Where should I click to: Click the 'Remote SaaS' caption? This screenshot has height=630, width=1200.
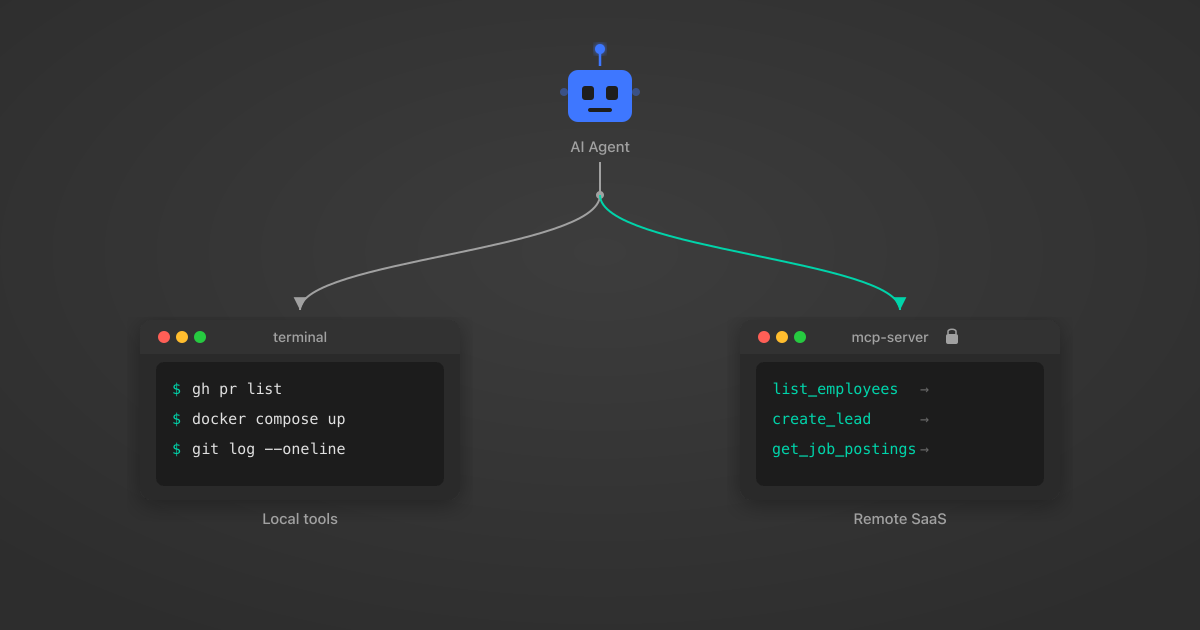click(900, 519)
